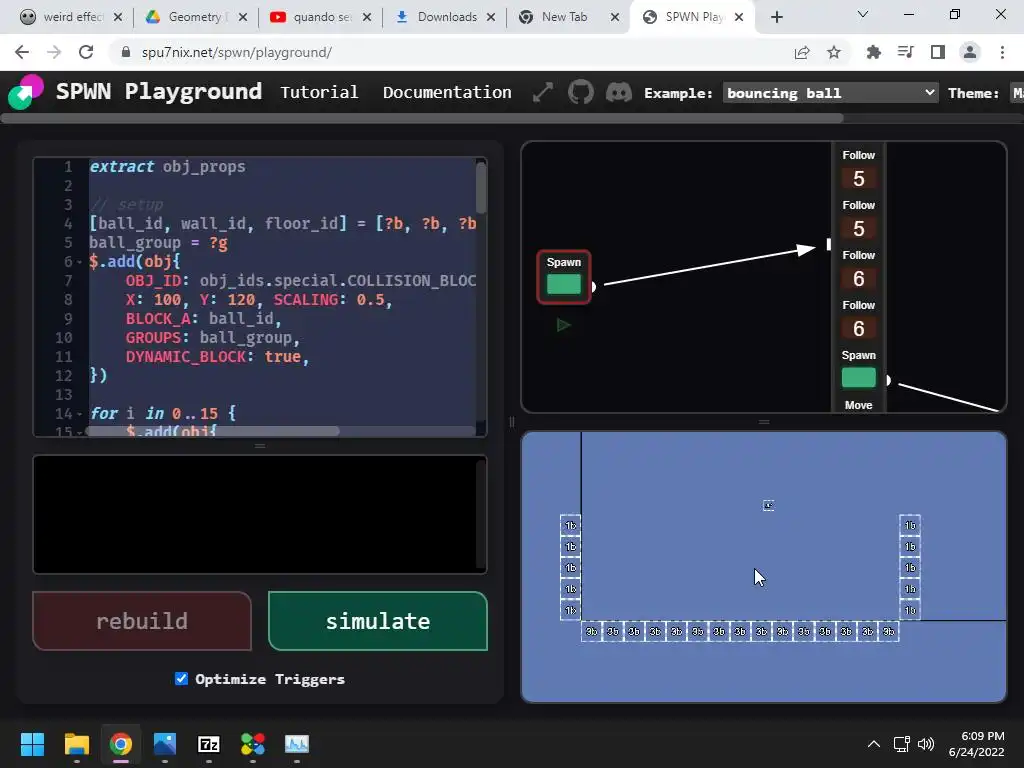Click the DYNAMIC_BLOCK: true code line
The image size is (1024, 768).
tap(217, 357)
